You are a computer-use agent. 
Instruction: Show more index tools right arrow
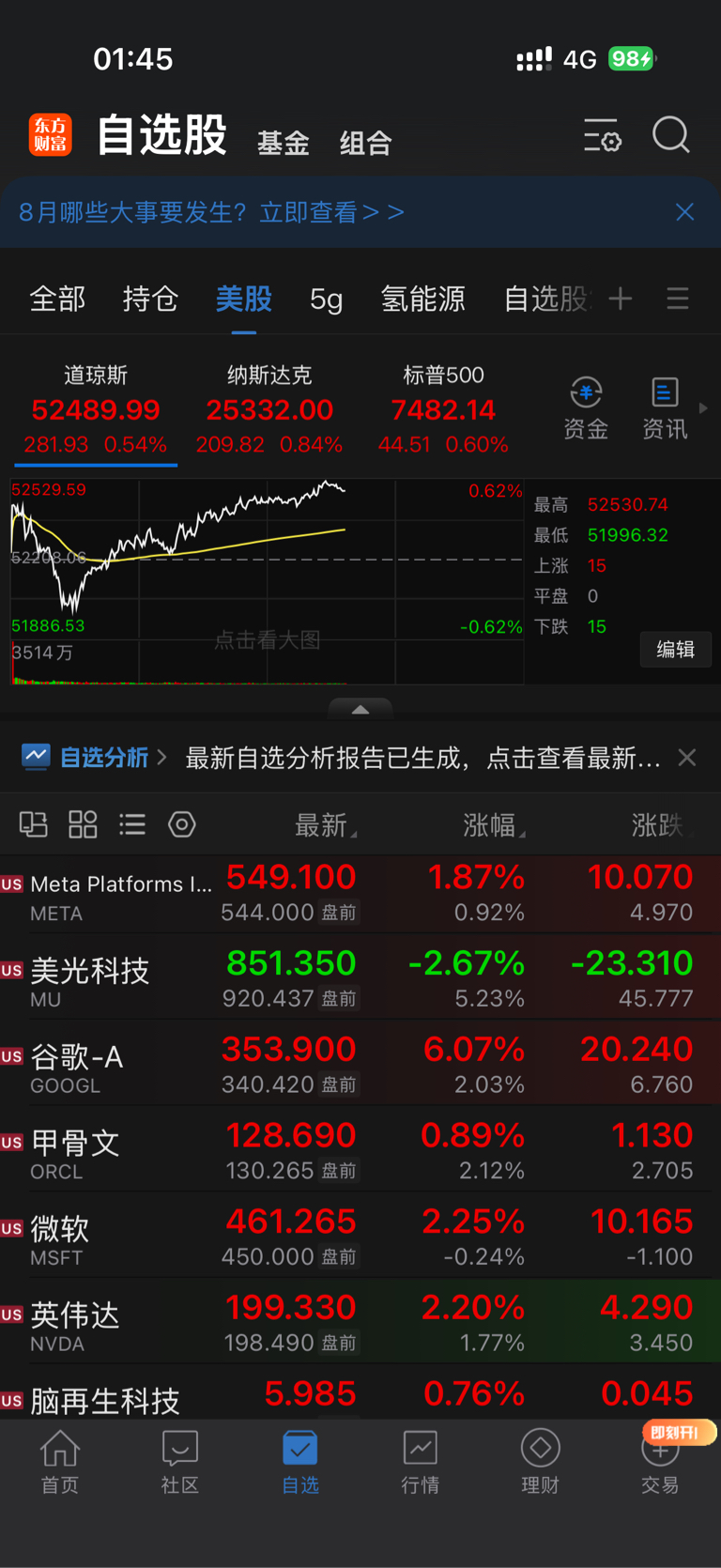pos(703,408)
